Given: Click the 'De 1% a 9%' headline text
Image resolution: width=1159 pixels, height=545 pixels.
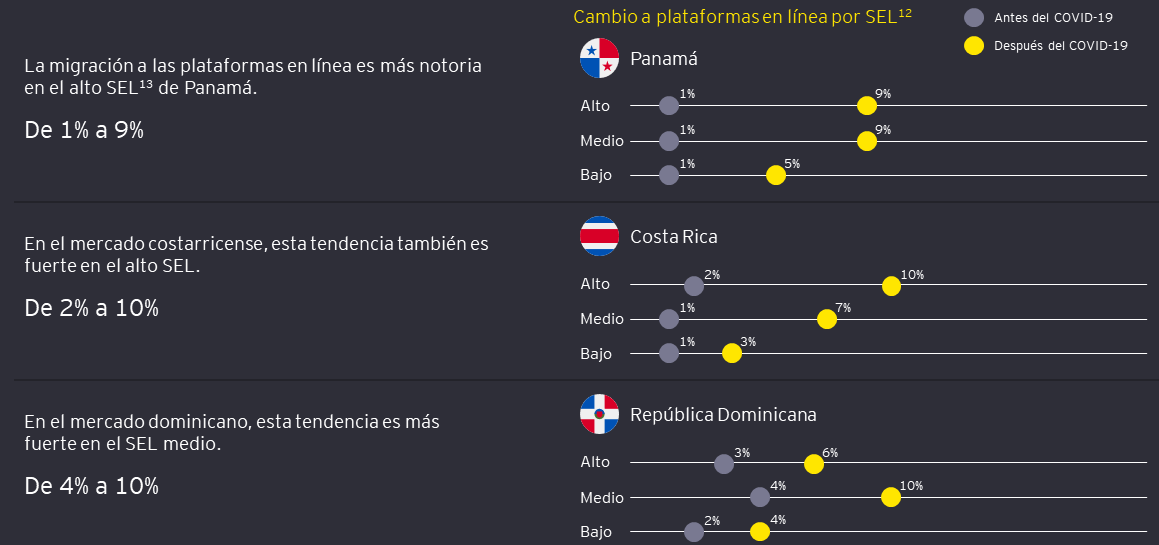Looking at the screenshot, I should pos(84,129).
